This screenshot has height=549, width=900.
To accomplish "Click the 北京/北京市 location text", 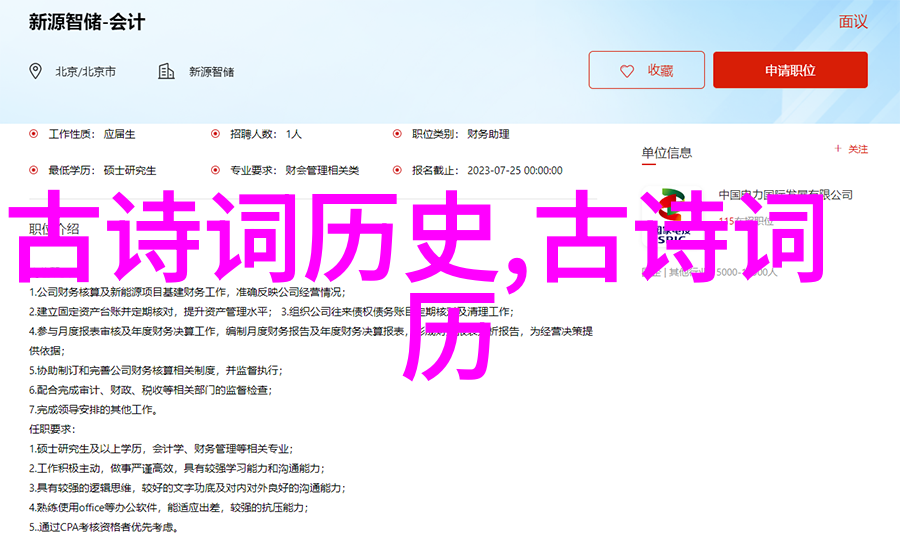I will [86, 72].
